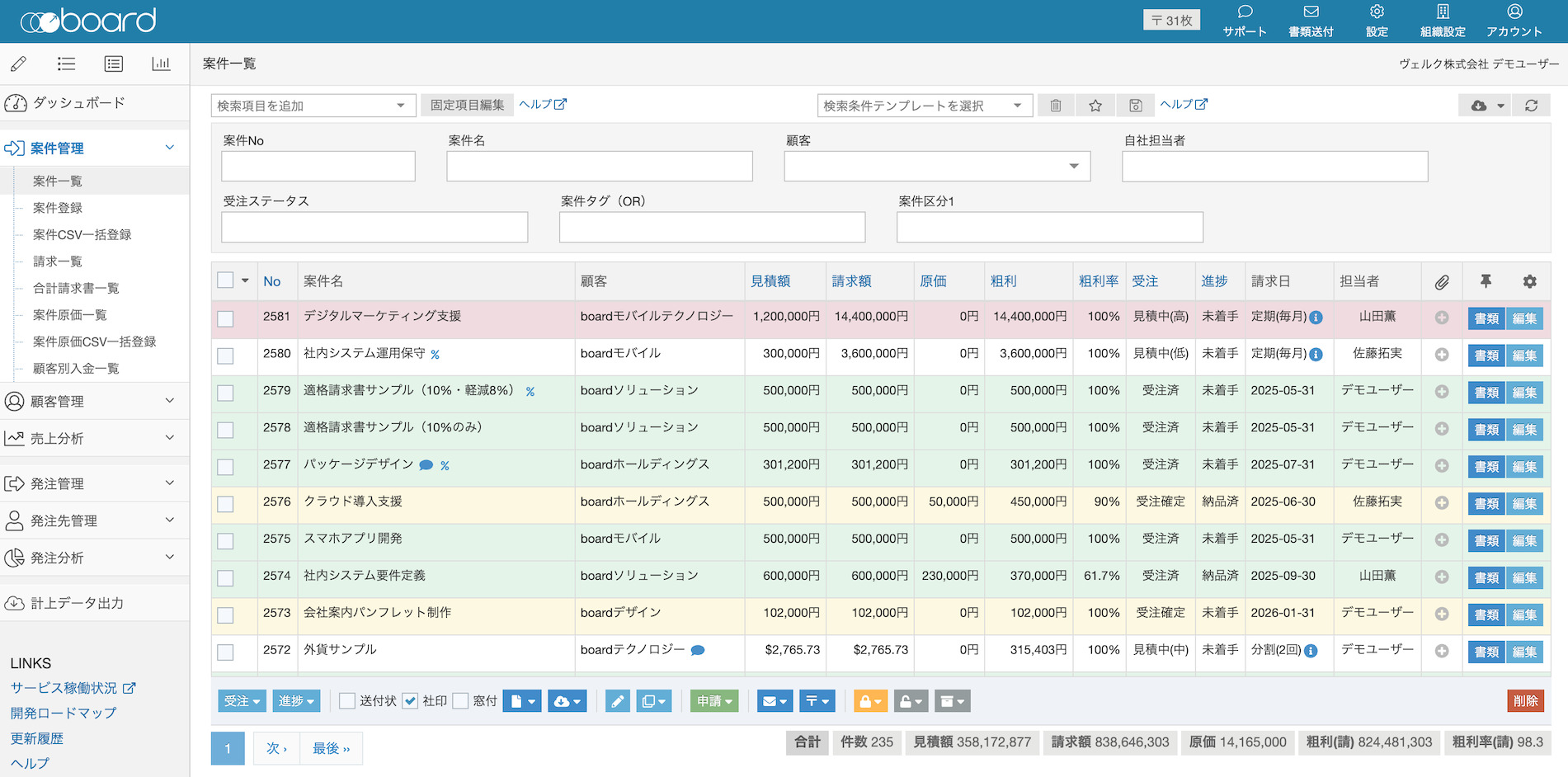Go to 次 page in pagination
1568x777 pixels.
point(276,748)
